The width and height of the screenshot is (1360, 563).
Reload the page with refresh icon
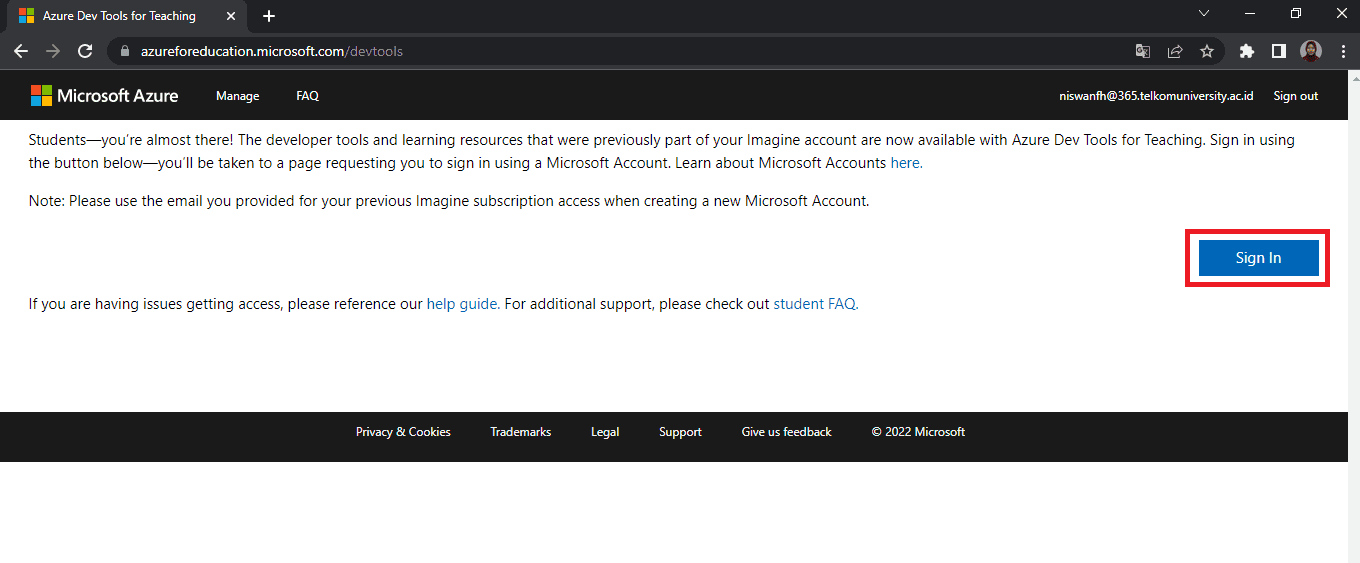pos(85,51)
